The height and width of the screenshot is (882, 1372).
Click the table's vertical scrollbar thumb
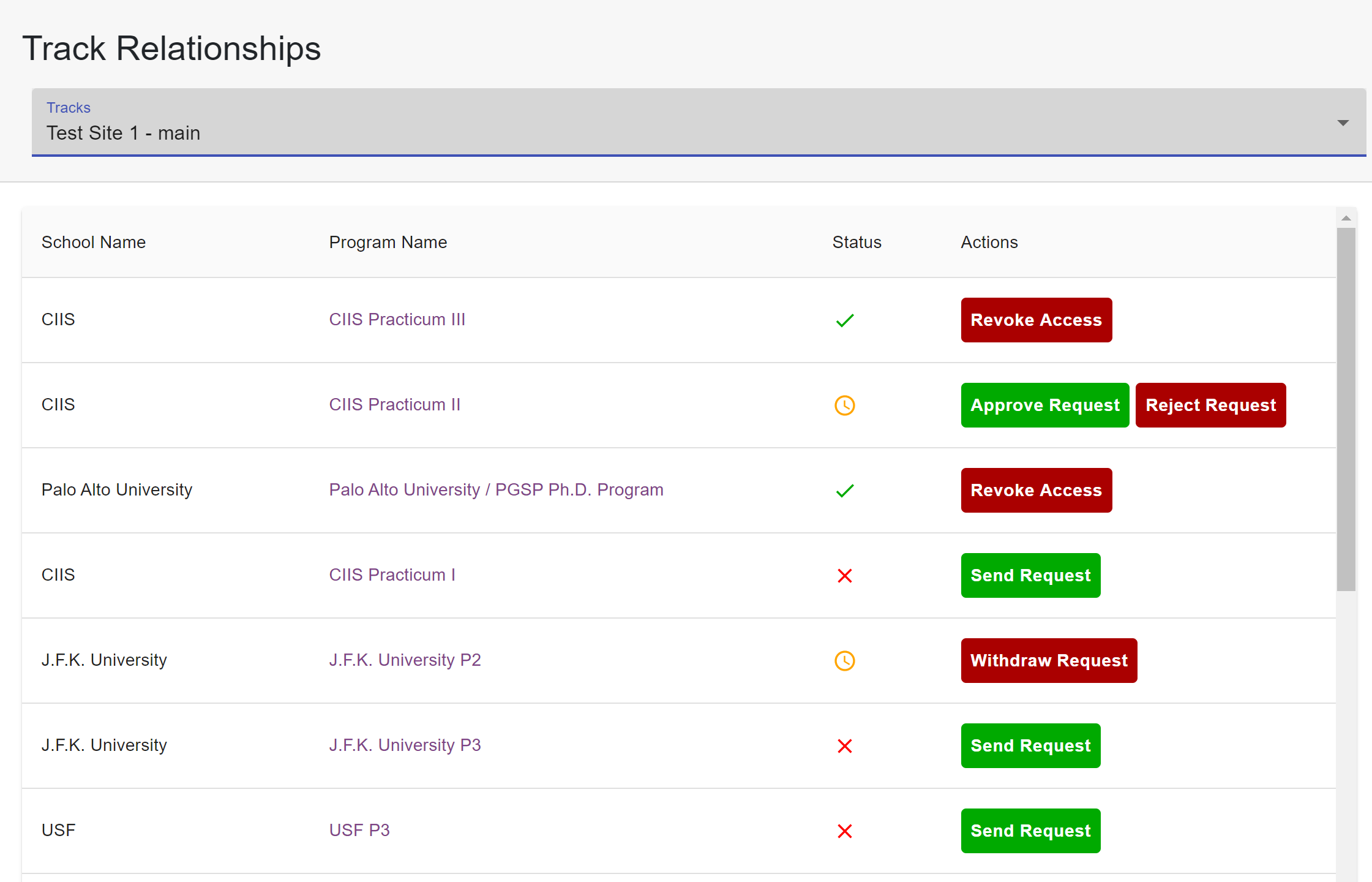(1346, 410)
